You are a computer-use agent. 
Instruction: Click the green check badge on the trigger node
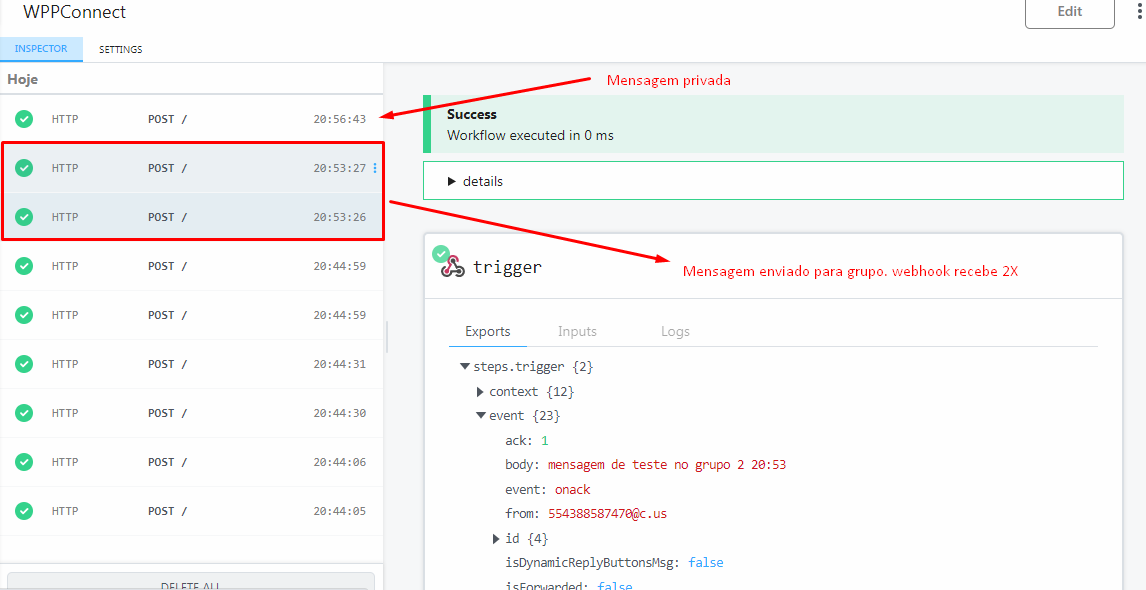pos(440,253)
